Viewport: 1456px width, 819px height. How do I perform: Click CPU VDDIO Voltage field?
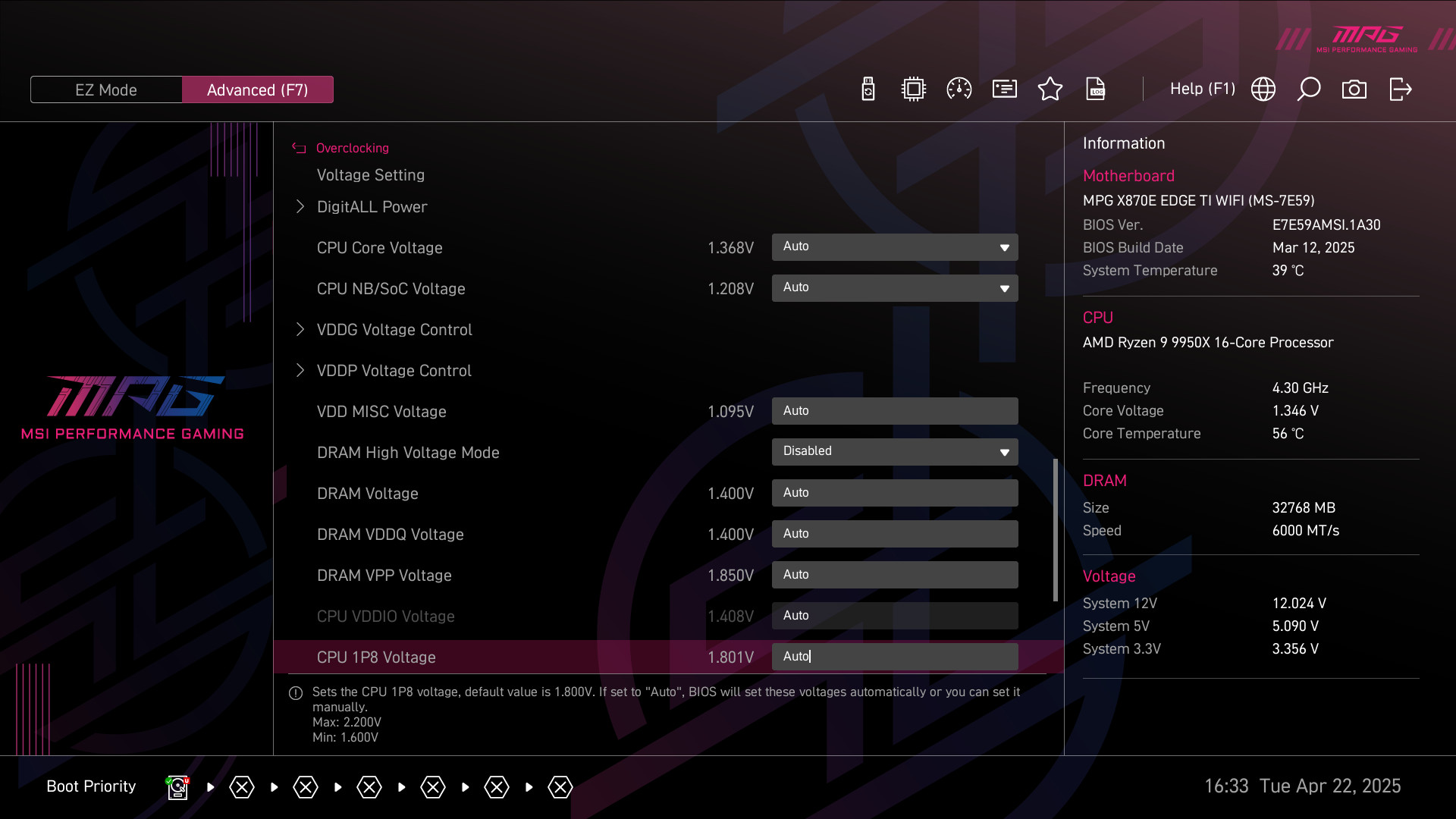[895, 616]
